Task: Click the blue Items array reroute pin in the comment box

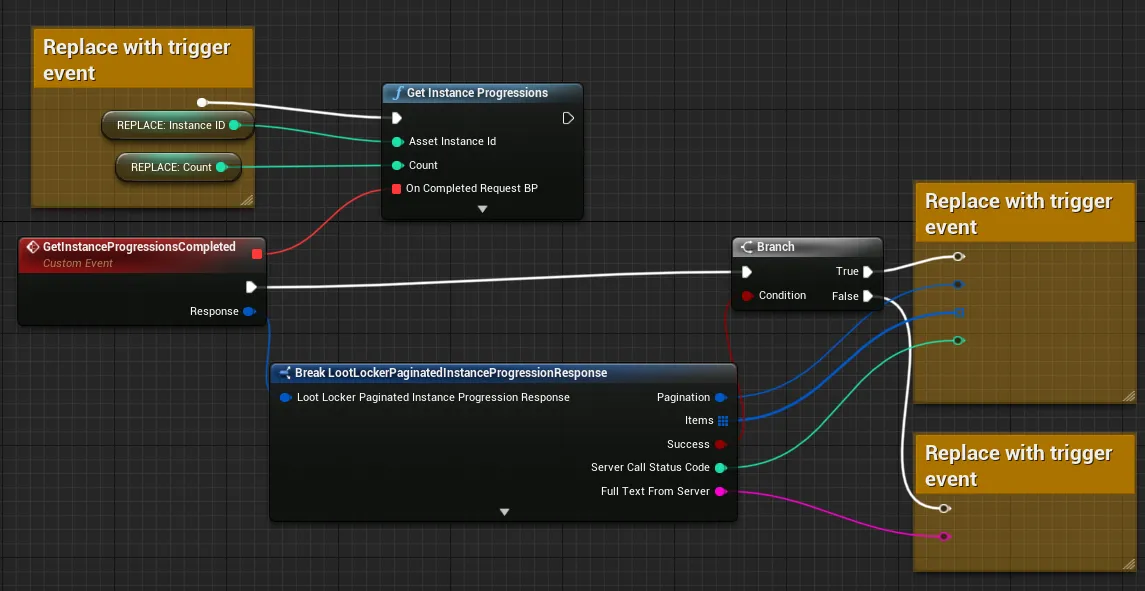Action: [x=959, y=313]
